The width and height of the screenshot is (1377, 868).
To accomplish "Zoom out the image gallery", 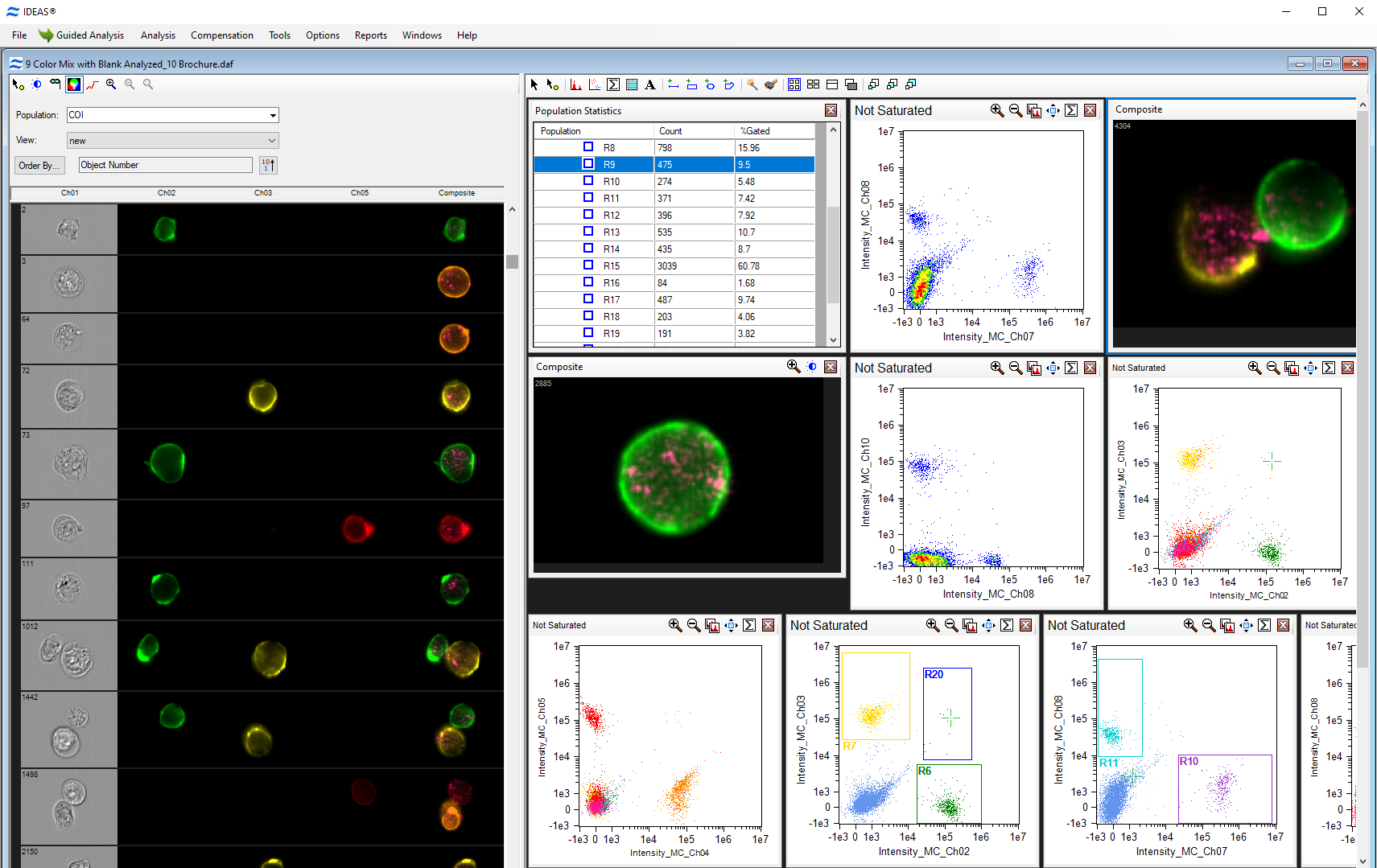I will (130, 84).
